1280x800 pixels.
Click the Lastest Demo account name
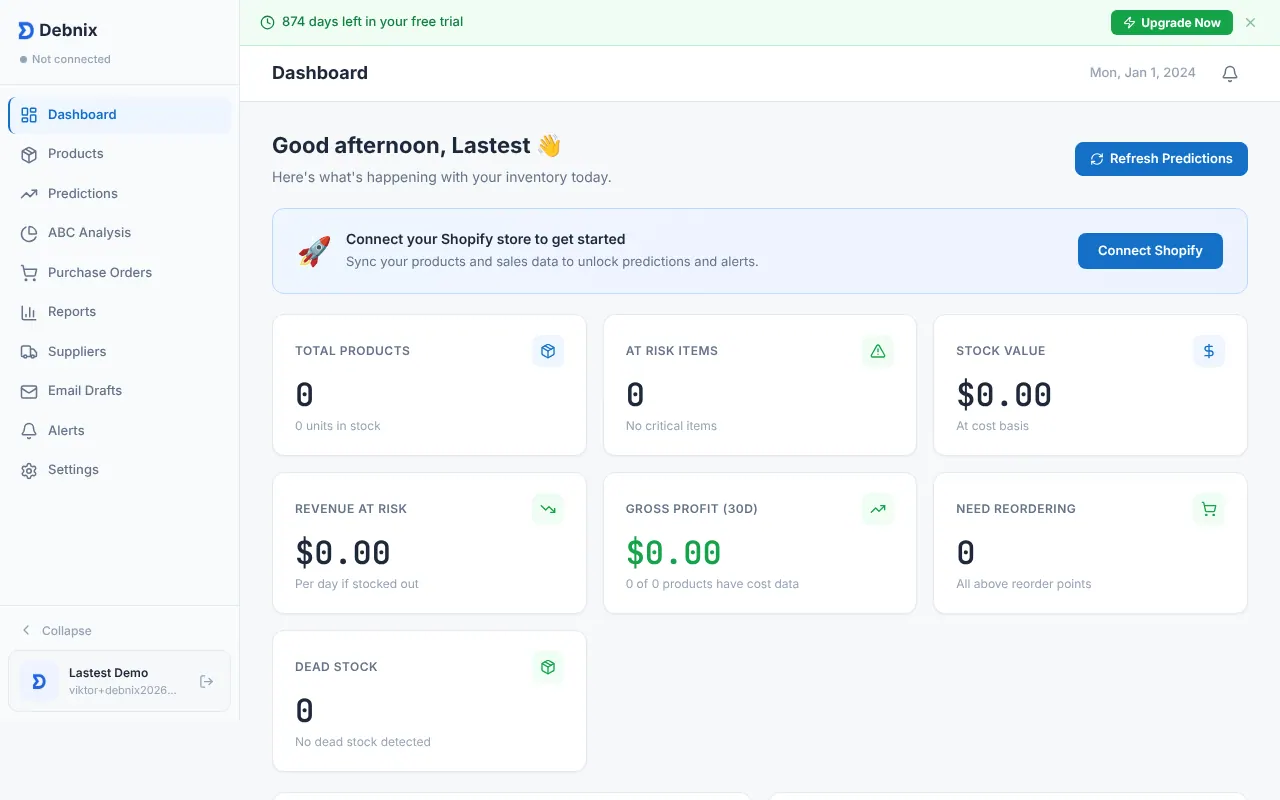[108, 673]
